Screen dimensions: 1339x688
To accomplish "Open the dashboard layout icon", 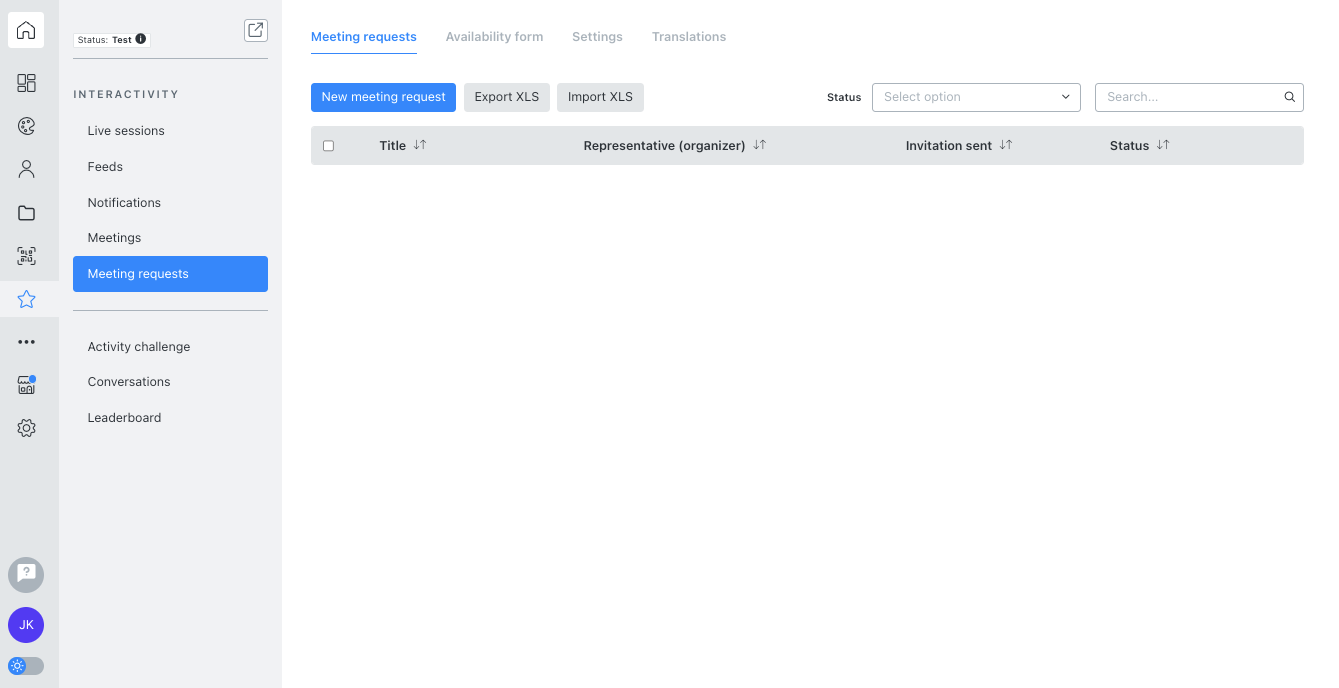I will [x=26, y=83].
